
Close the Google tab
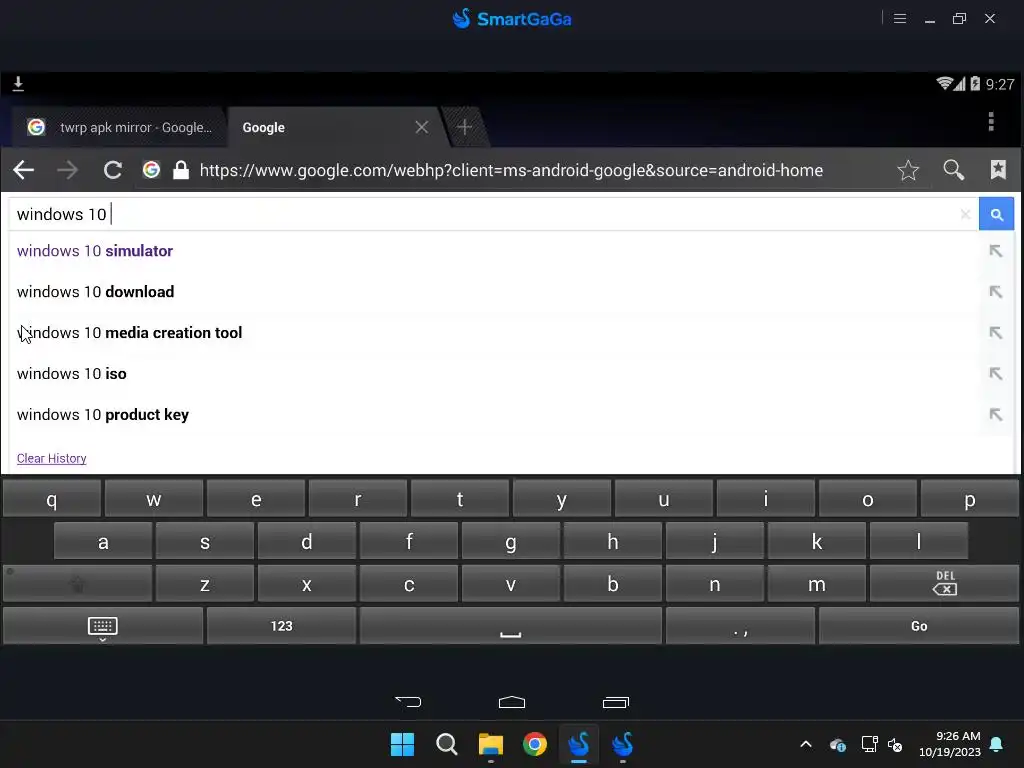pos(422,127)
